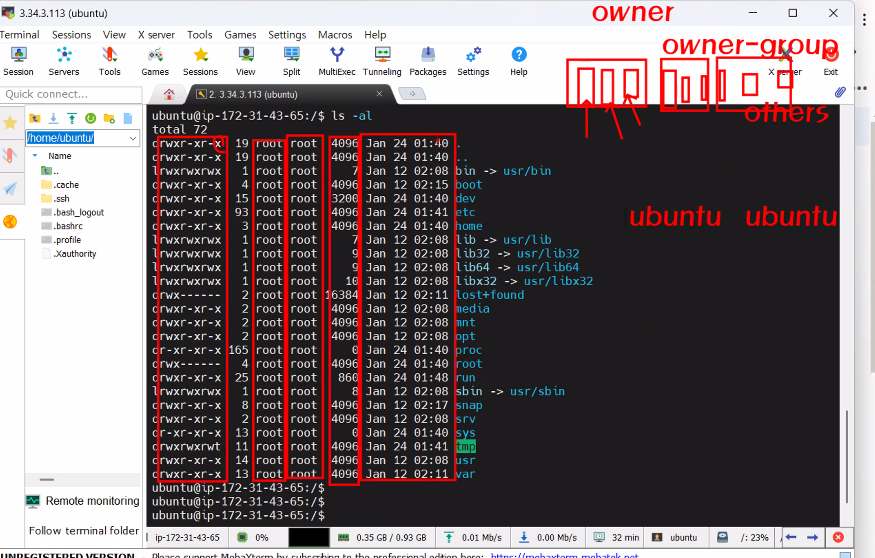The height and width of the screenshot is (558, 875).
Task: Open the Help question-mark toolbar icon
Action: pos(518,61)
